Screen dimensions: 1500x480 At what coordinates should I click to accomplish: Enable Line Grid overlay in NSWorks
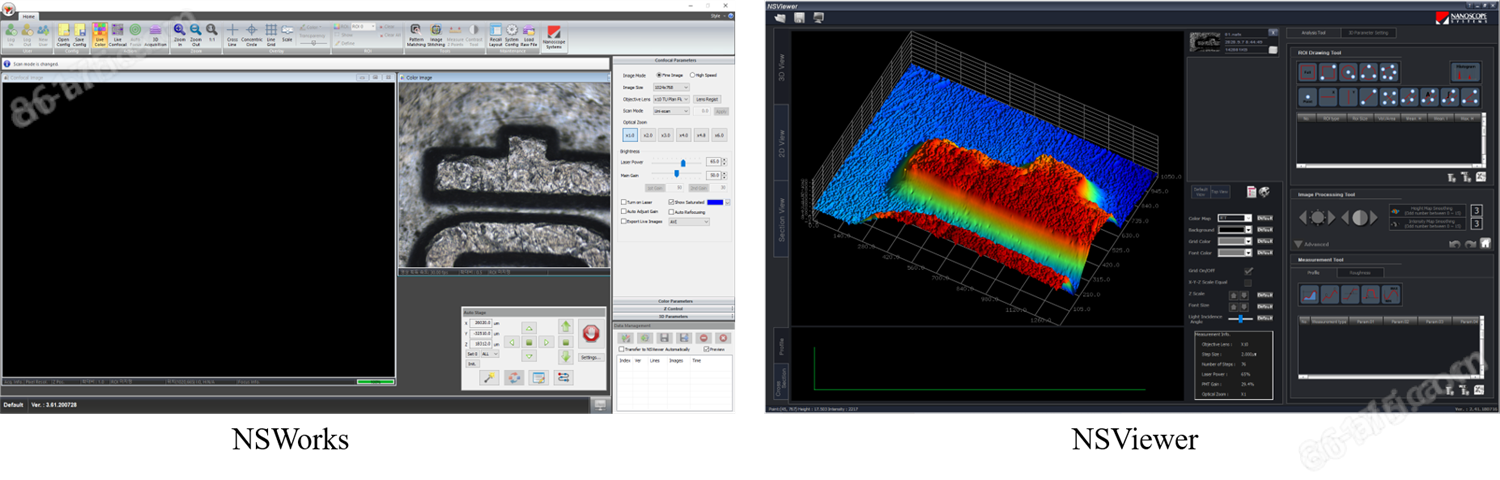pyautogui.click(x=271, y=35)
